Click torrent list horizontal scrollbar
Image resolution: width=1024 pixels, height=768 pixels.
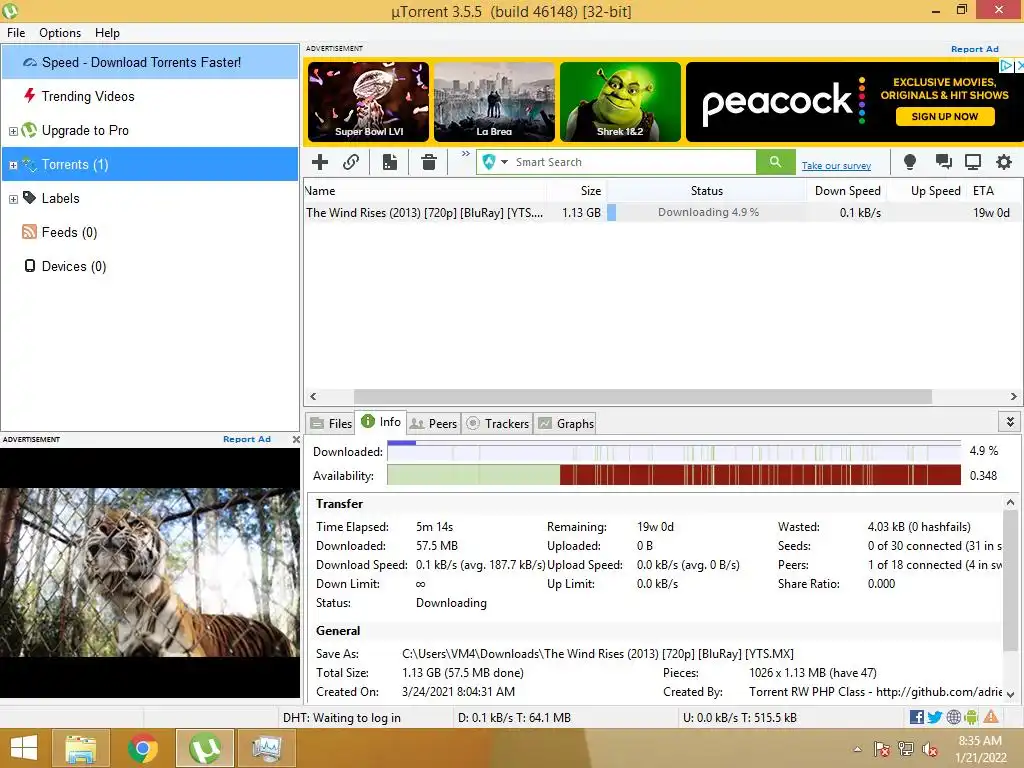(643, 396)
